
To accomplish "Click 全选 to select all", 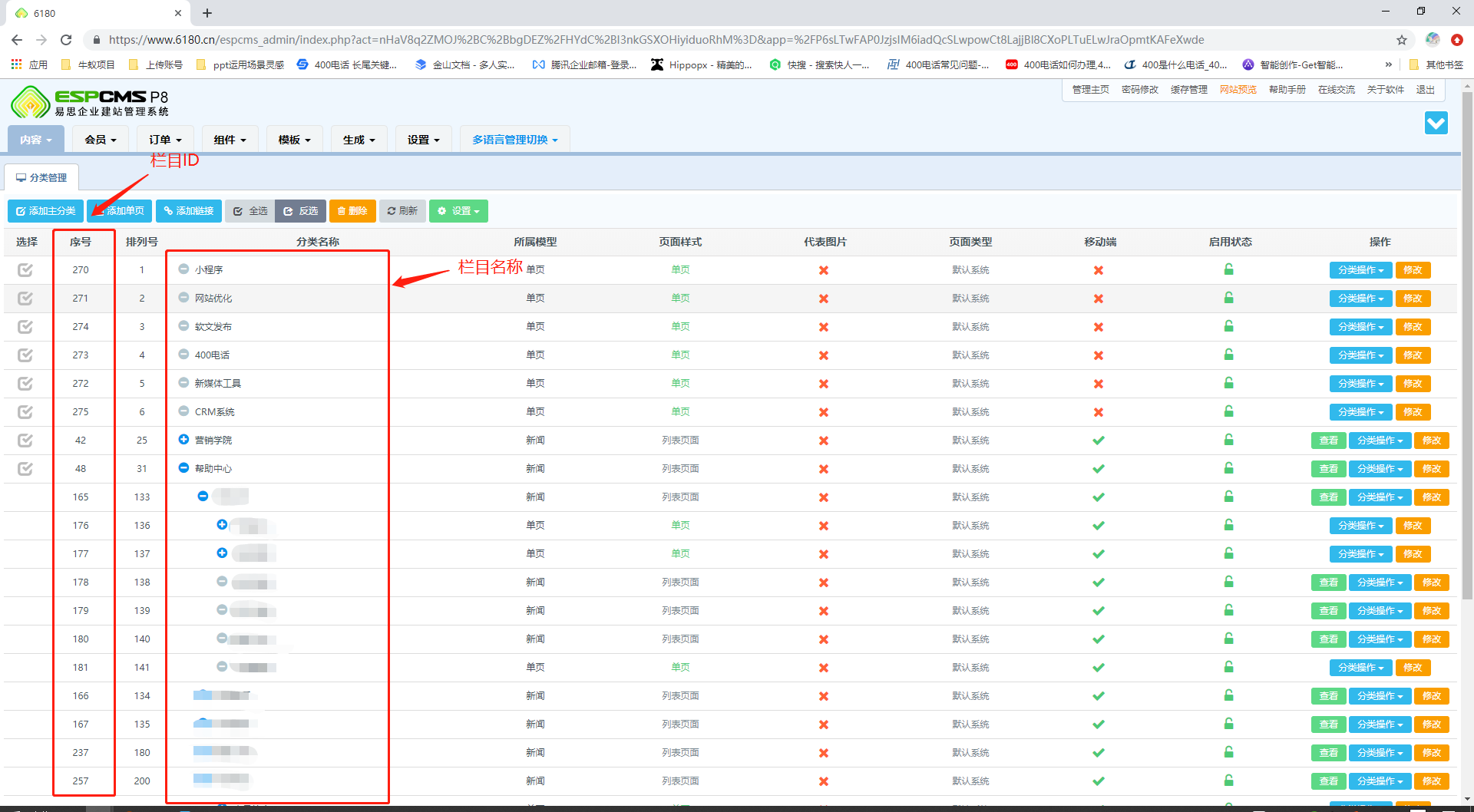I will click(x=250, y=211).
